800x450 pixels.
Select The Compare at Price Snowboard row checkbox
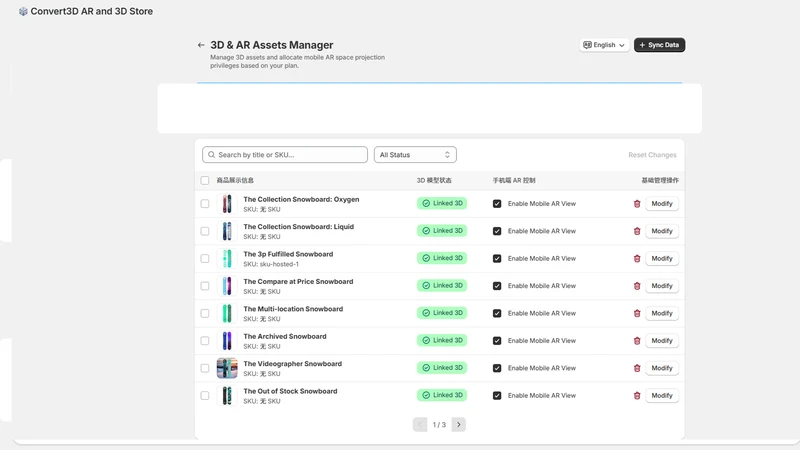point(205,286)
